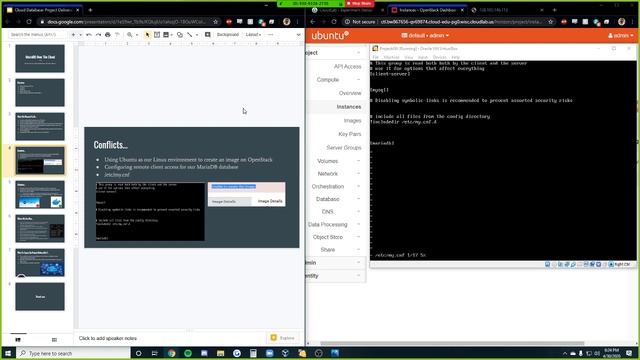Select the line tool icon
This screenshot has height=360, width=640.
(x=190, y=35)
